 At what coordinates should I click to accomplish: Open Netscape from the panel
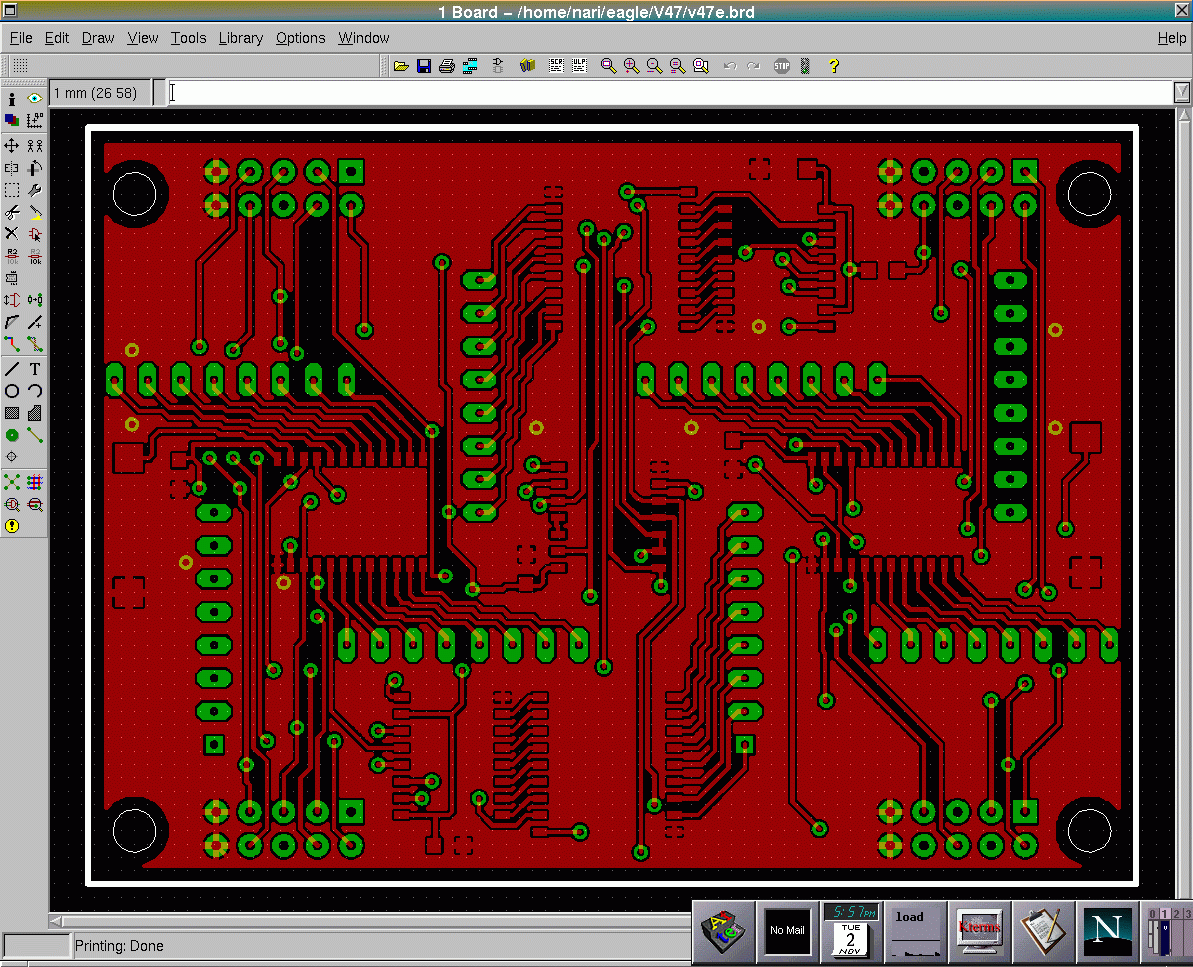point(1108,929)
